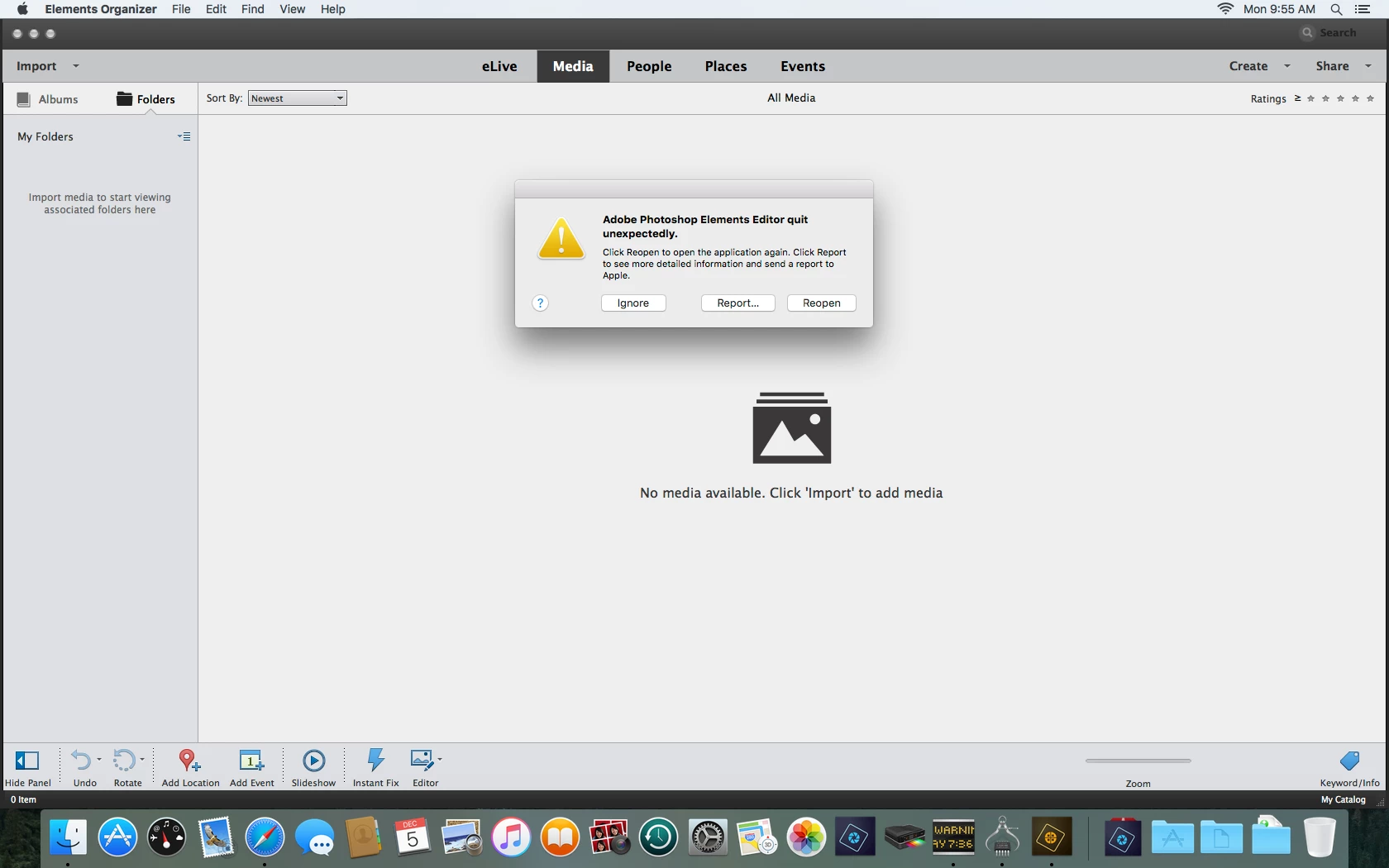This screenshot has height=868, width=1389.
Task: Open the Editor icon
Action: [x=422, y=759]
